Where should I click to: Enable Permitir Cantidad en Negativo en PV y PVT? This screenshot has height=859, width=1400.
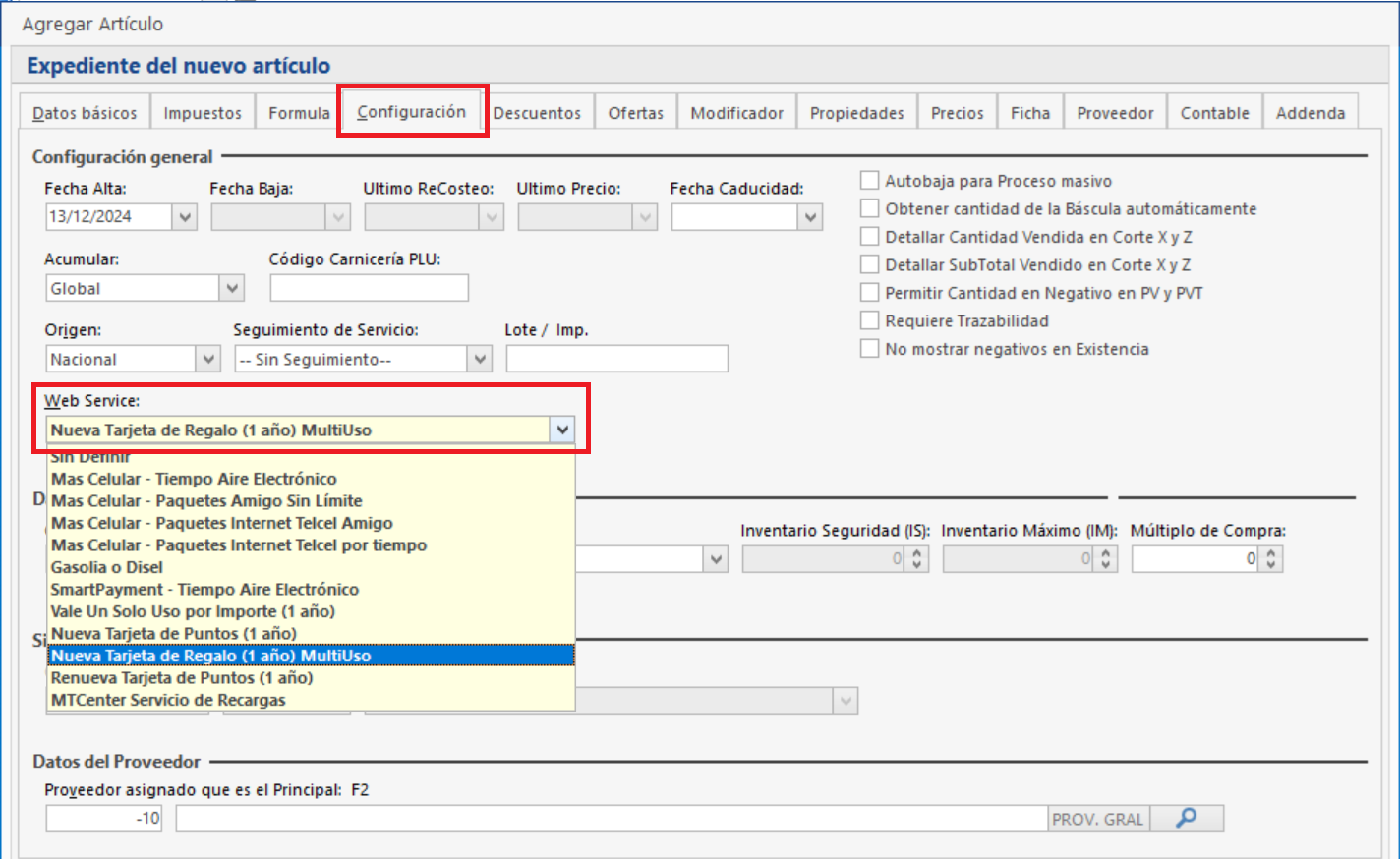pos(870,293)
